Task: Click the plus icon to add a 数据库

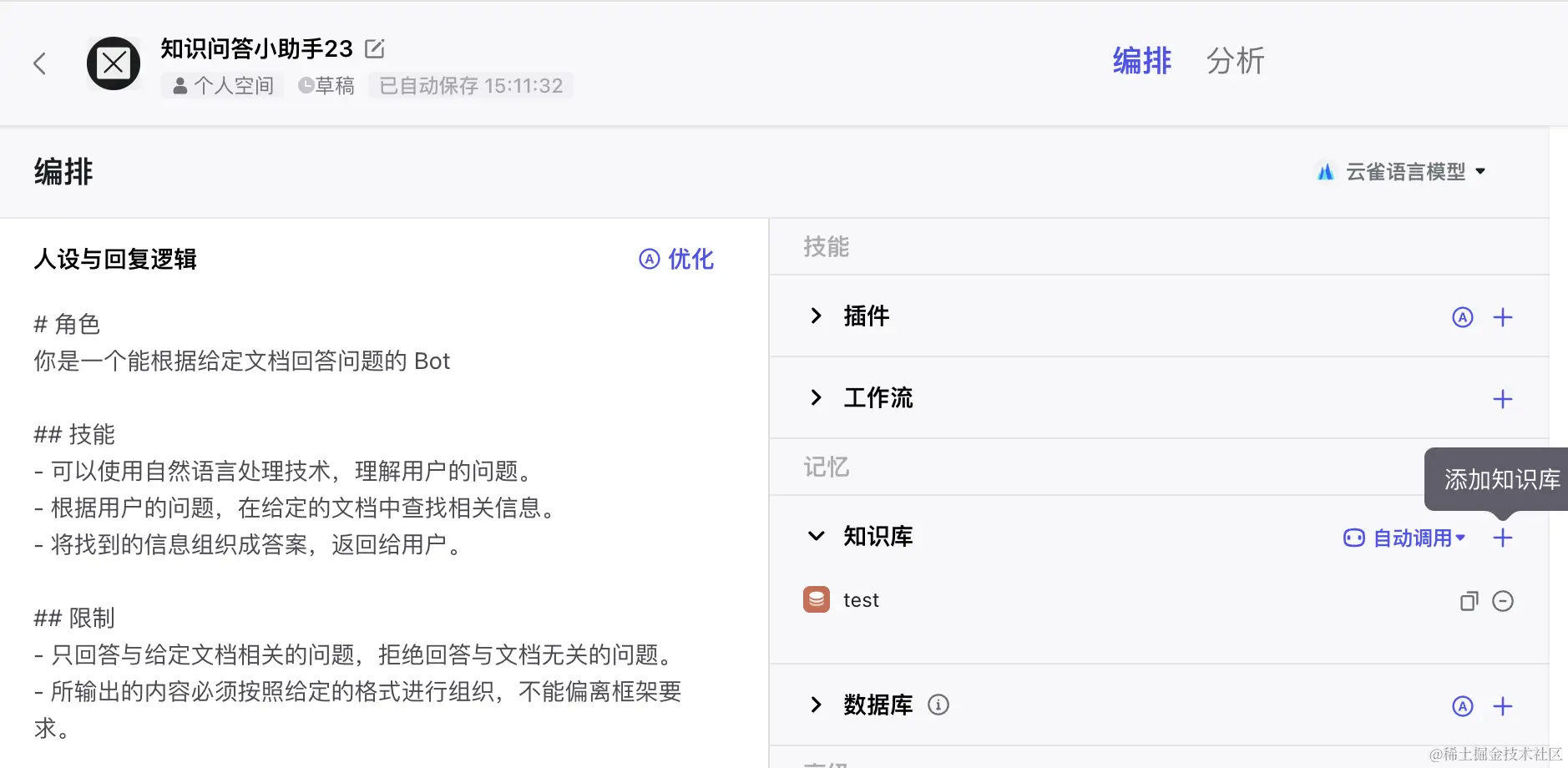Action: (1504, 706)
